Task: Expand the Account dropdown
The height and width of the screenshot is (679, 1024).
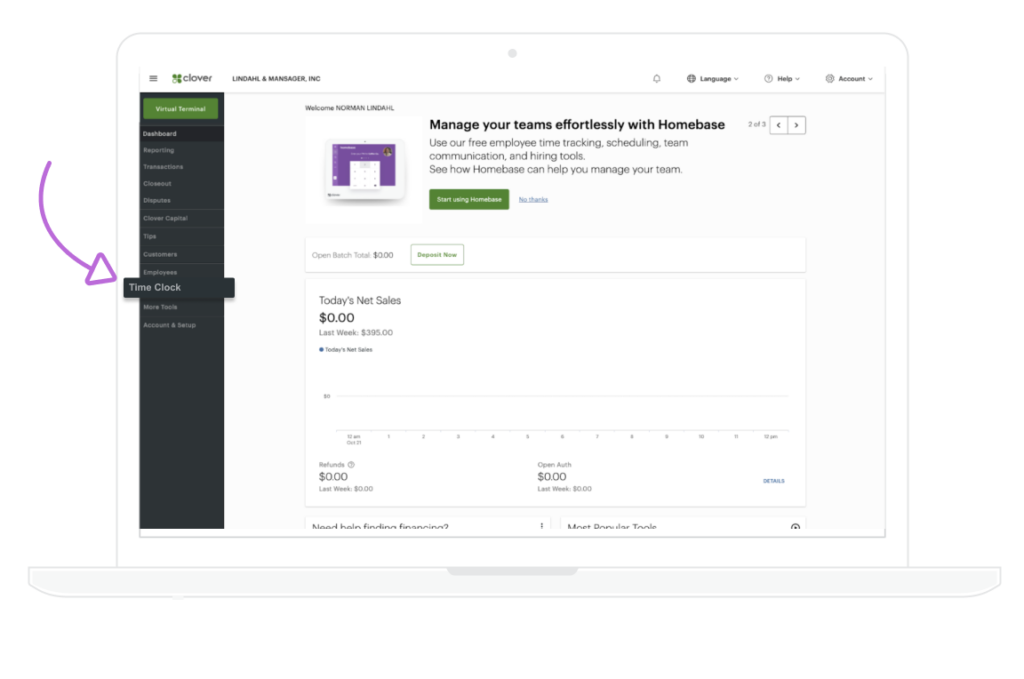Action: 849,79
